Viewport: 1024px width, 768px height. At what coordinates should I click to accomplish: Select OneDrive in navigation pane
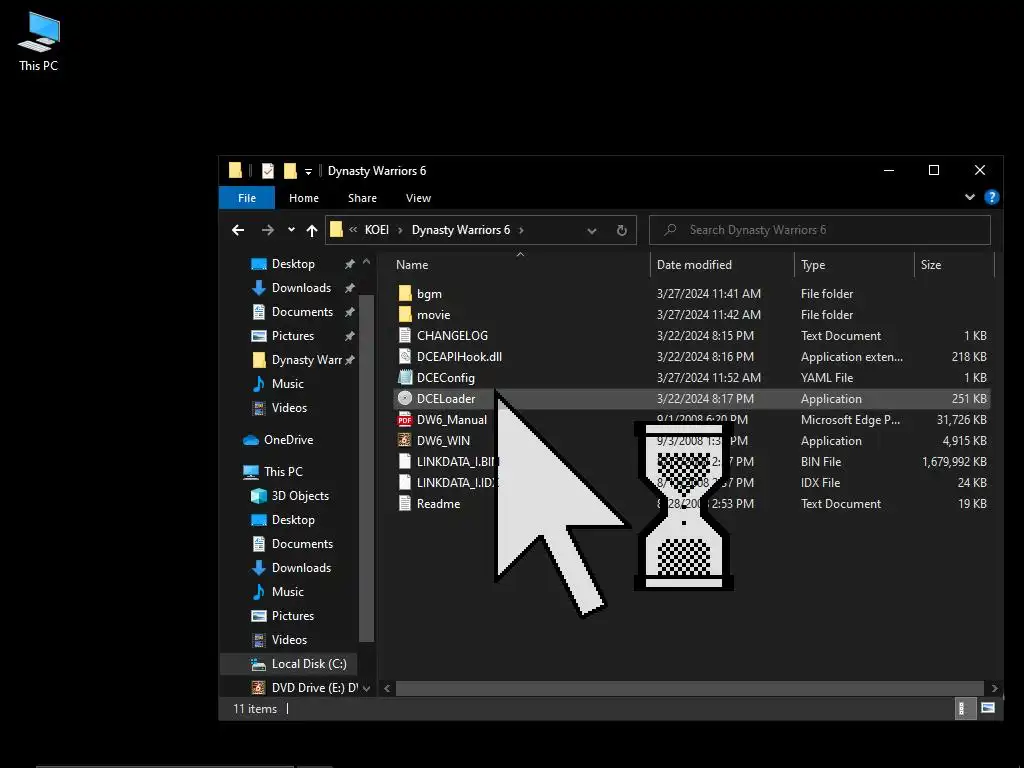(x=288, y=440)
